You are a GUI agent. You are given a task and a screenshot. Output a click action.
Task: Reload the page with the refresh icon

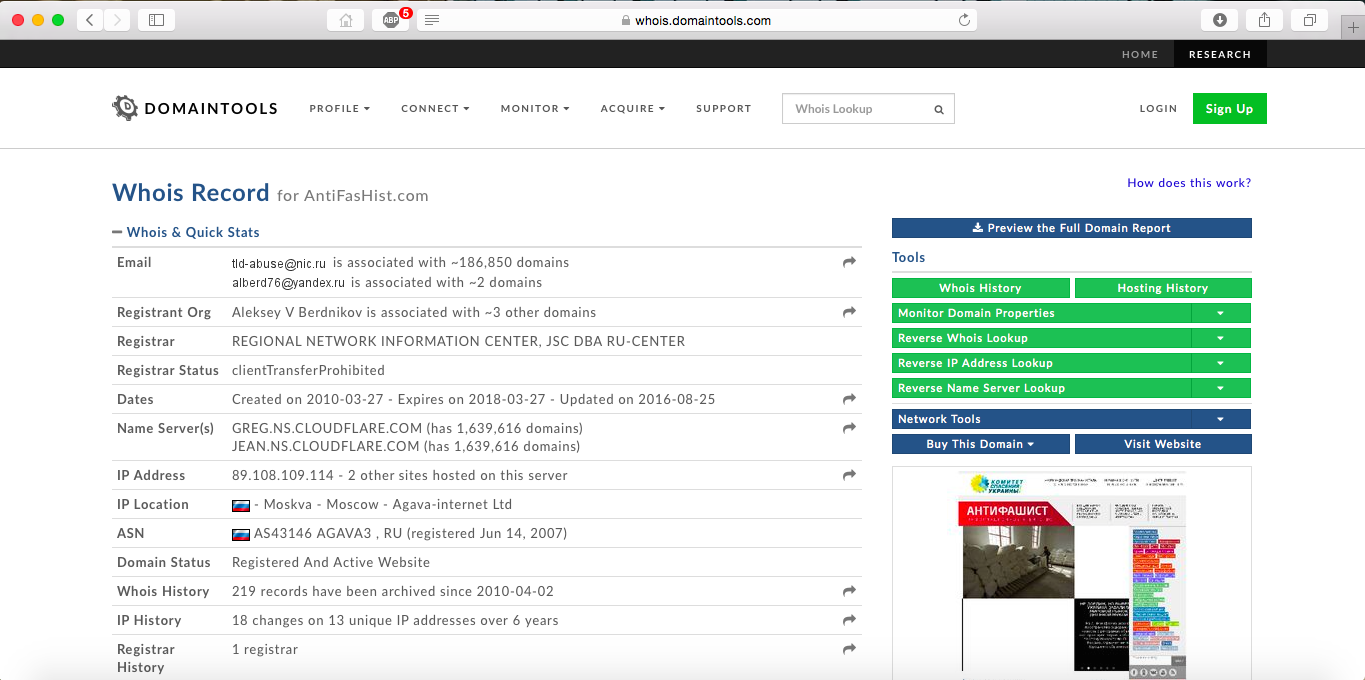pos(964,20)
